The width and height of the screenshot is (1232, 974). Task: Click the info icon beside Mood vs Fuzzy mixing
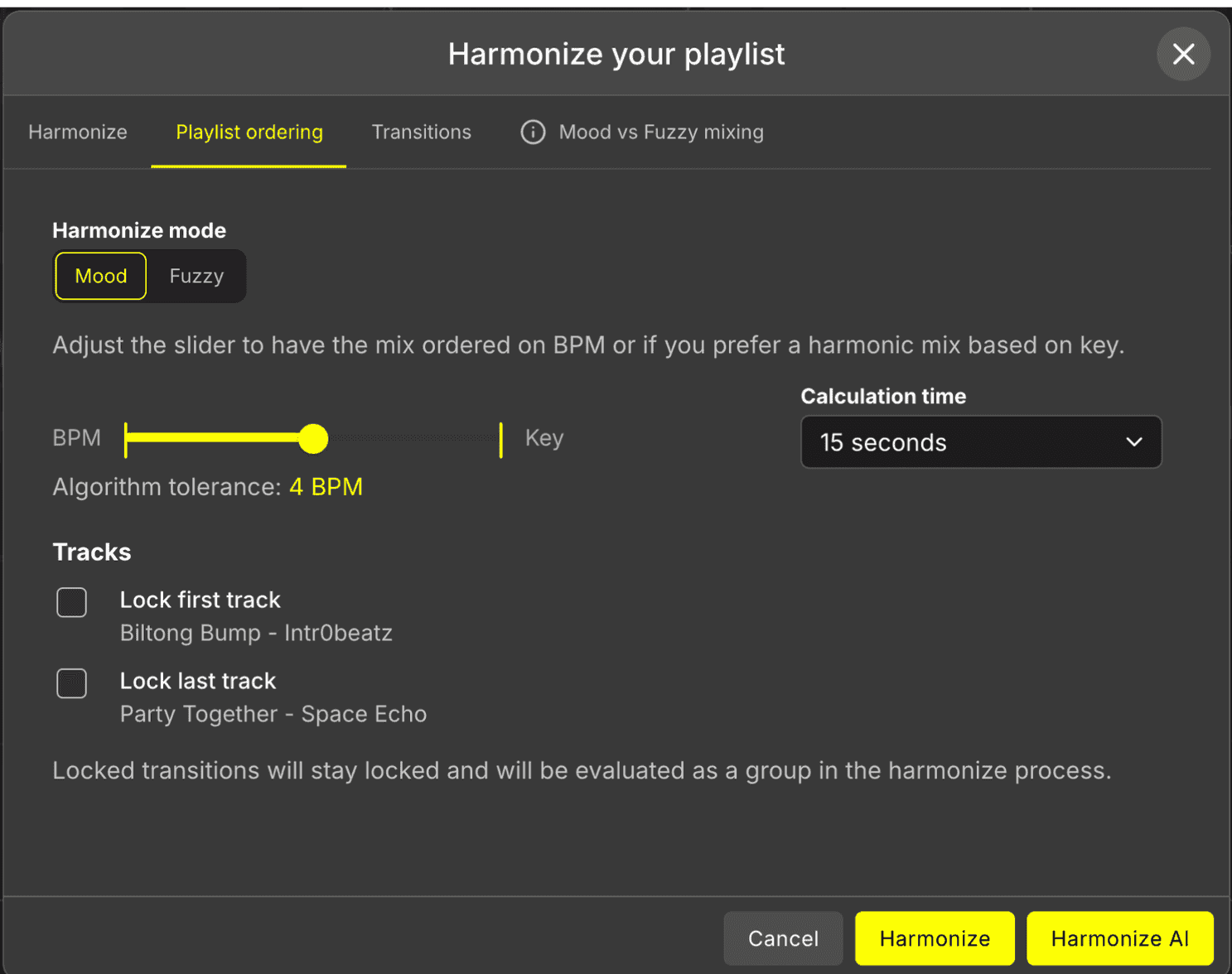(533, 132)
